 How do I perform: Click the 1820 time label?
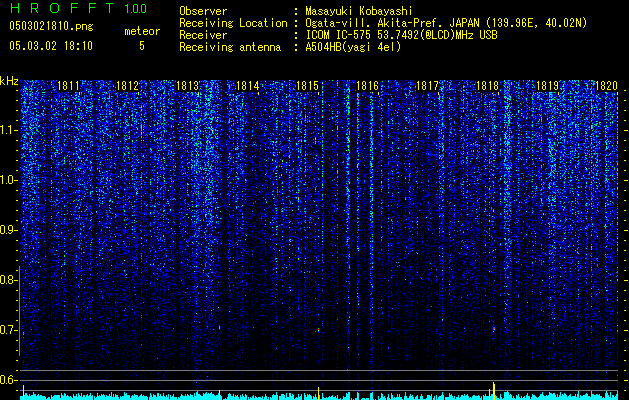(x=606, y=85)
